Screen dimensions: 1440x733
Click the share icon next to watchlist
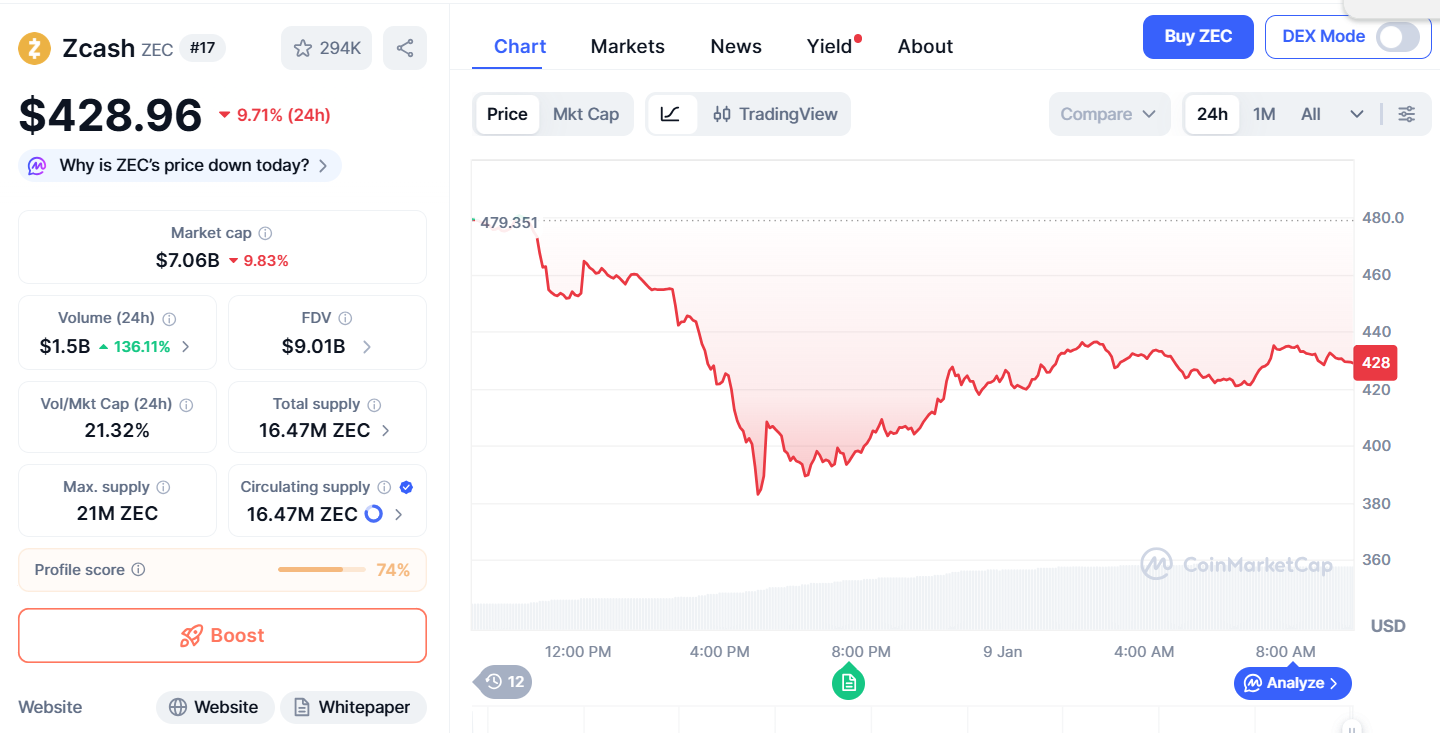pos(405,48)
